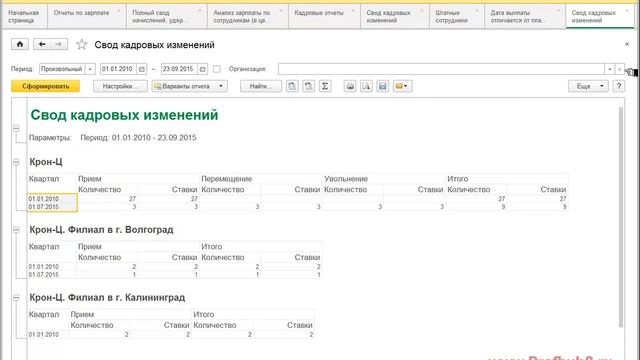This screenshot has width=640, height=360.
Task: Open calendar for end date 23.09.2015
Action: 202,69
